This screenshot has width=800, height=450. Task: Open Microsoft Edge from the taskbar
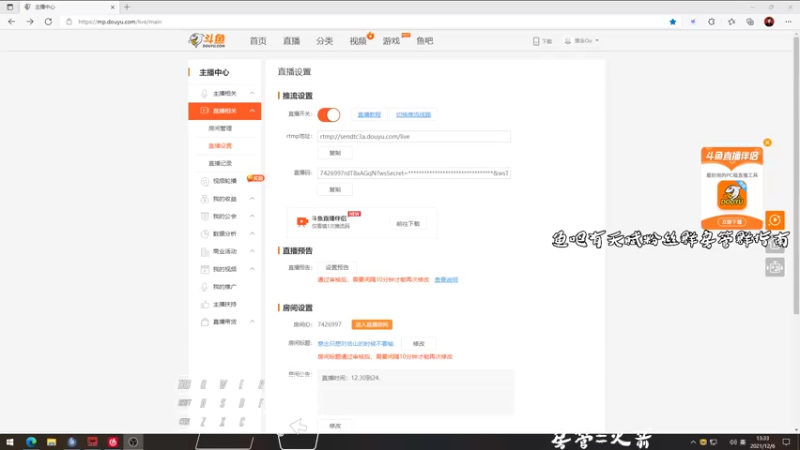(31, 442)
